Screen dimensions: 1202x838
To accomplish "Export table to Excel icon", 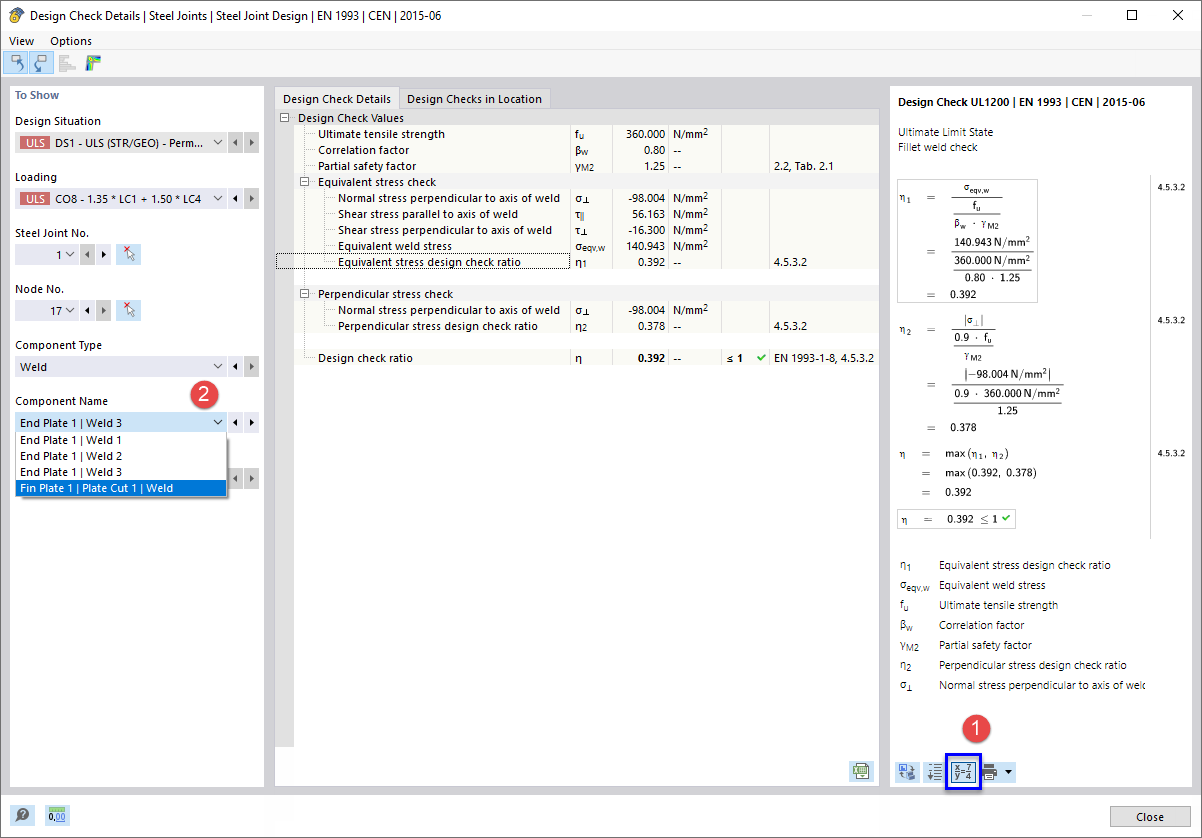I will (x=860, y=771).
